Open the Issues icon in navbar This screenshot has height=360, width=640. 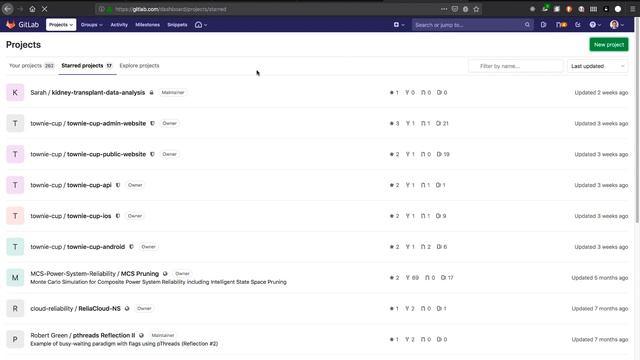544,25
